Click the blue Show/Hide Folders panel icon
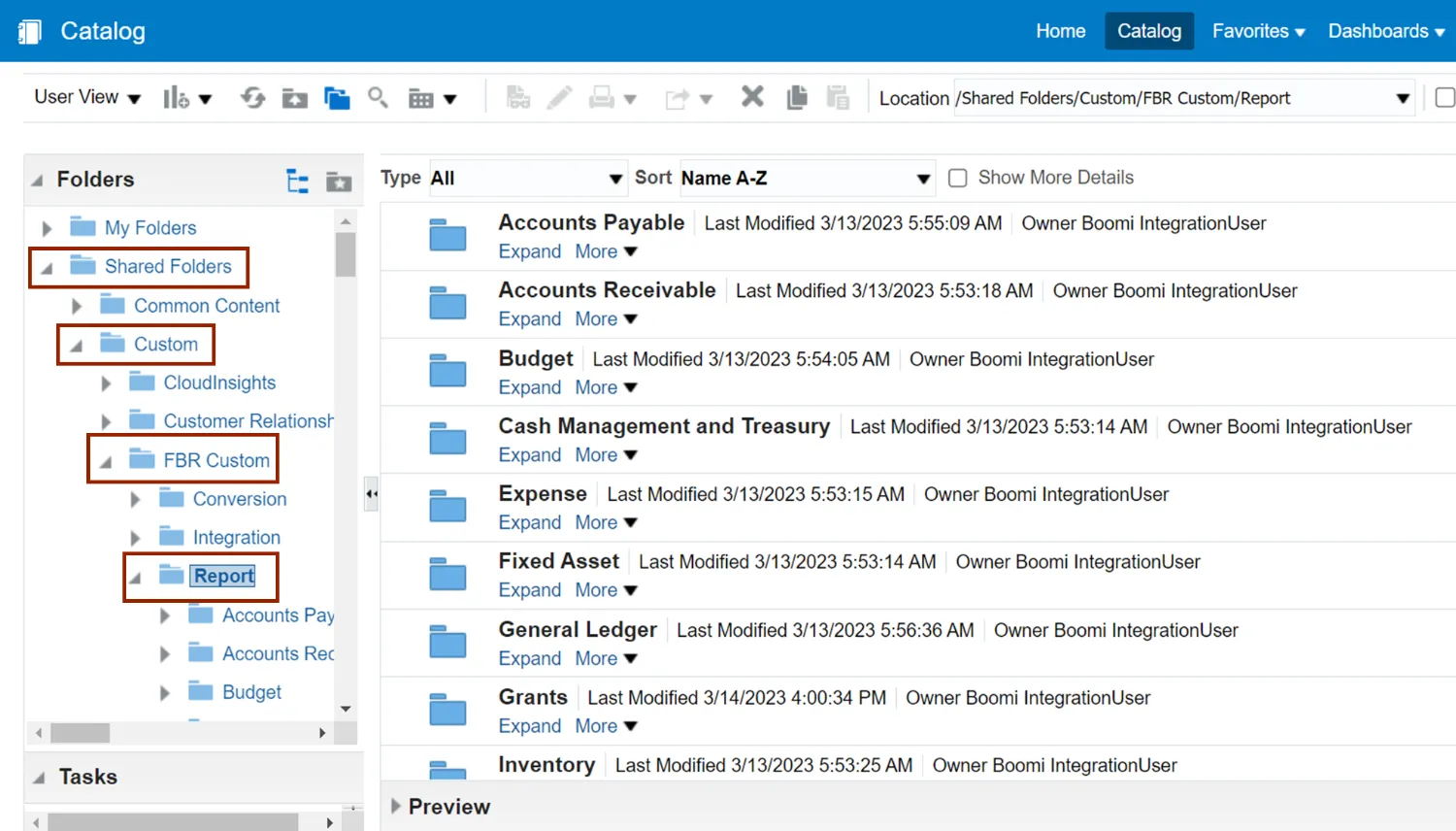1456x831 pixels. click(337, 98)
